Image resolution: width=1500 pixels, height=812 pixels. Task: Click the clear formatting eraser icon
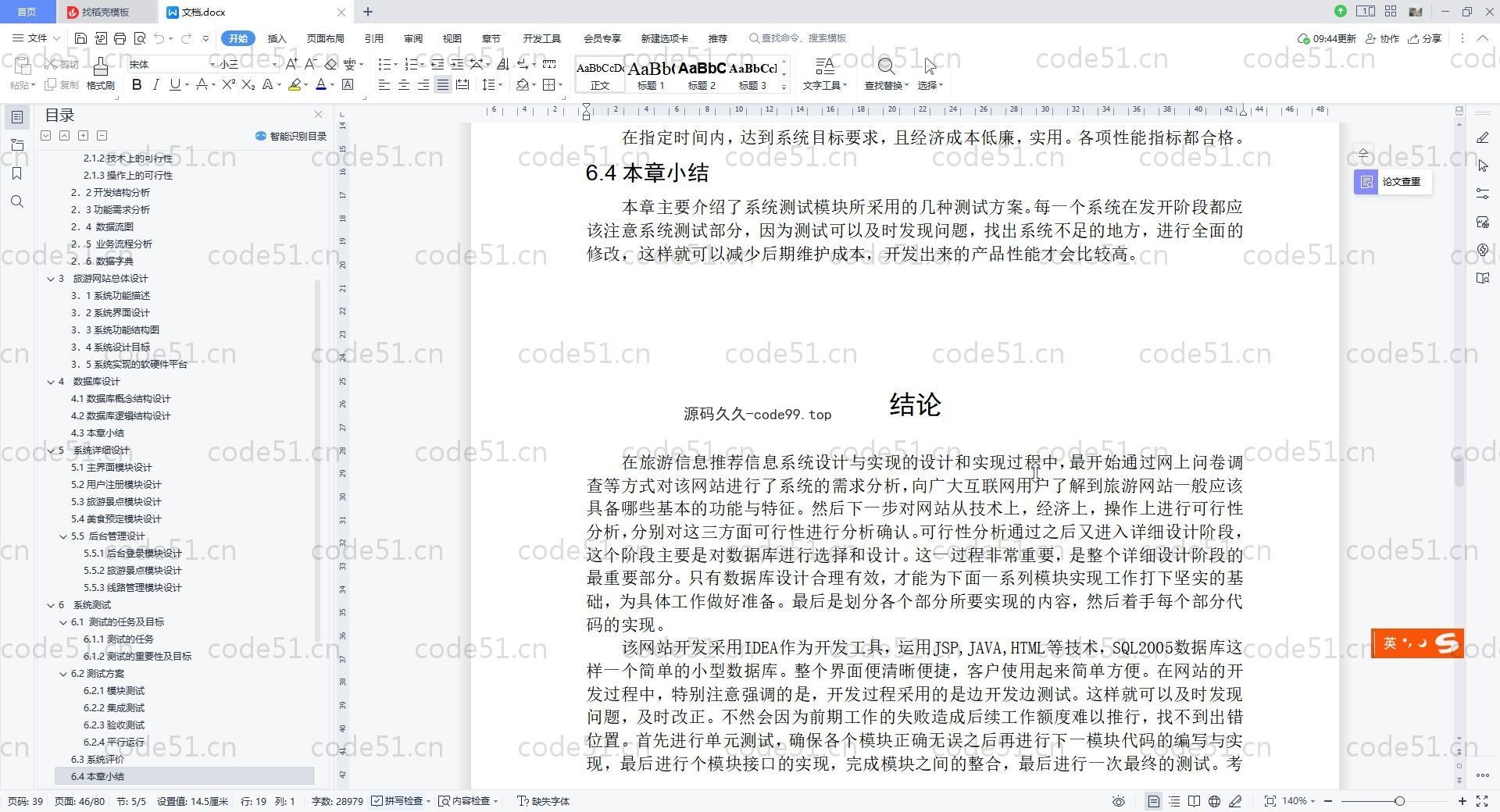pos(330,64)
